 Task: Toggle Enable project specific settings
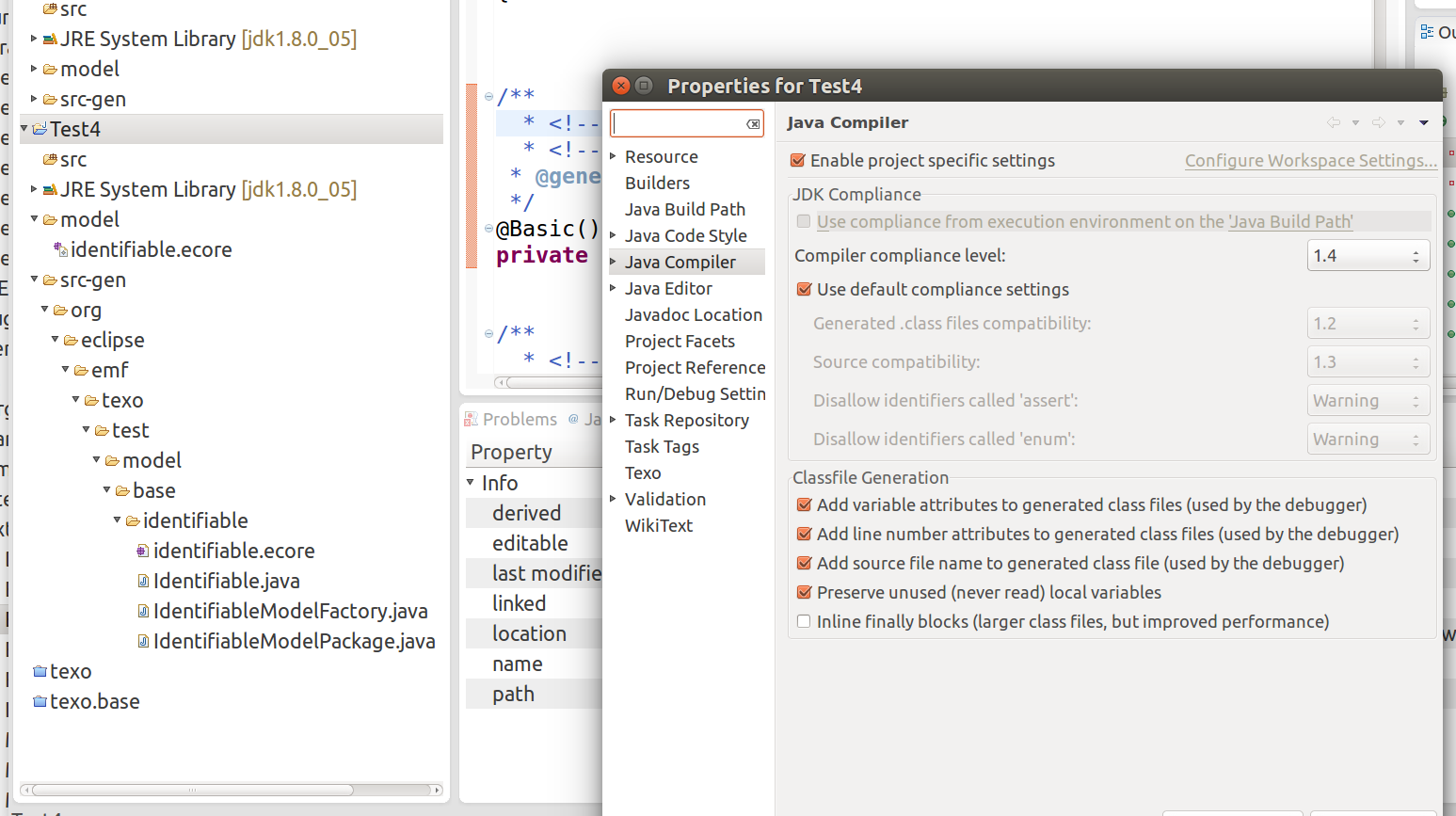pos(798,160)
